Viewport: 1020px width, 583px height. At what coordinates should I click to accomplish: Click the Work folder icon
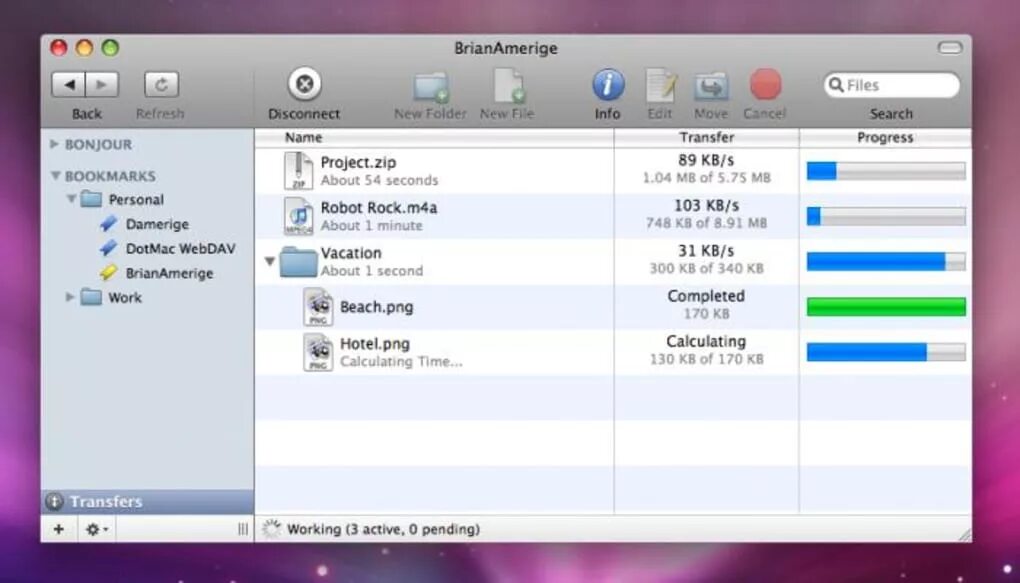click(x=91, y=297)
